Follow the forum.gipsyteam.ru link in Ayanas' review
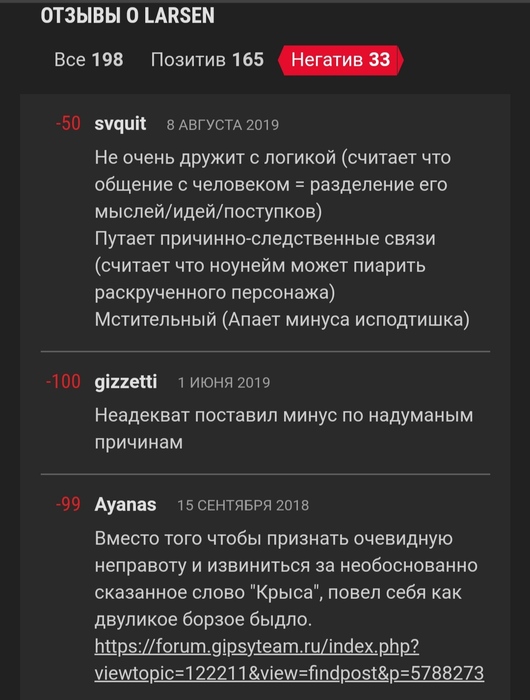 [289, 659]
